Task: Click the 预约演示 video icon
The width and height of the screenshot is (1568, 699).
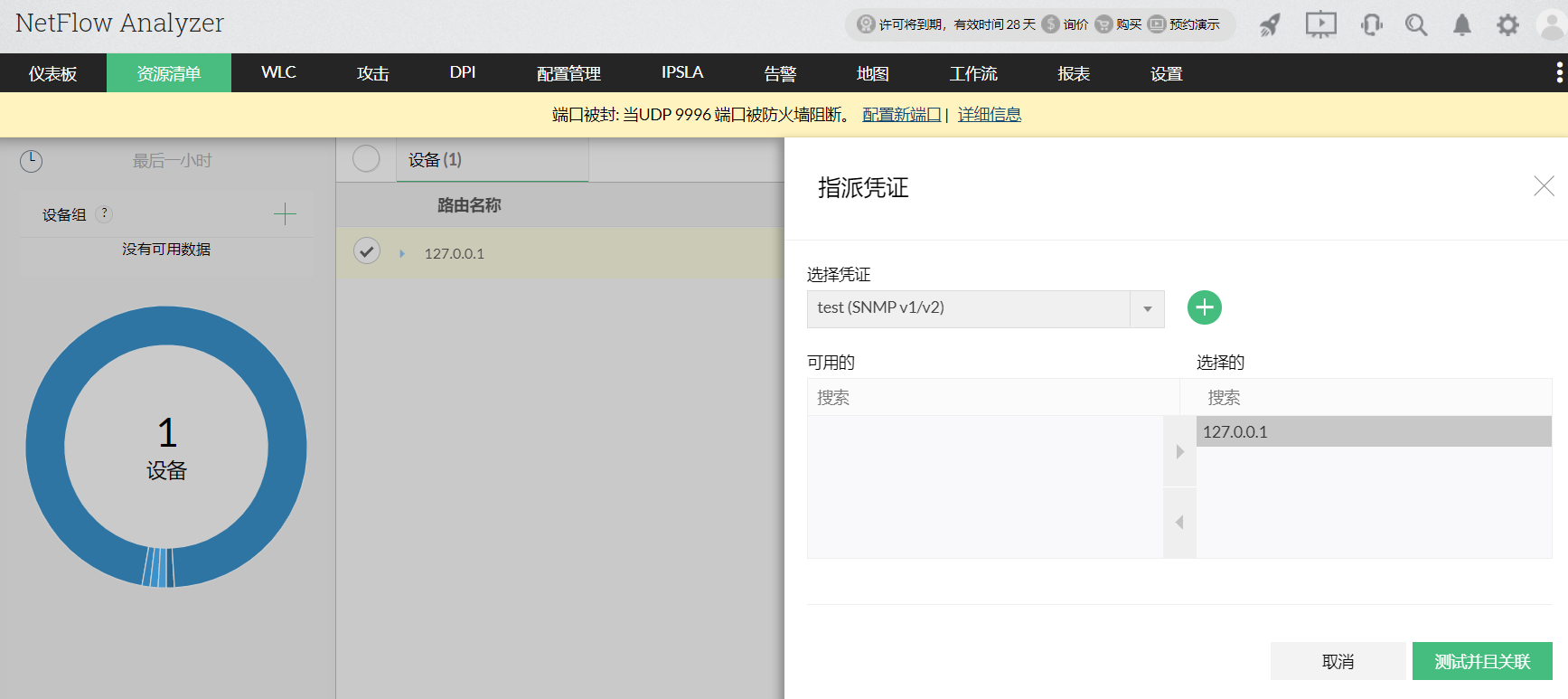Action: click(x=1157, y=24)
